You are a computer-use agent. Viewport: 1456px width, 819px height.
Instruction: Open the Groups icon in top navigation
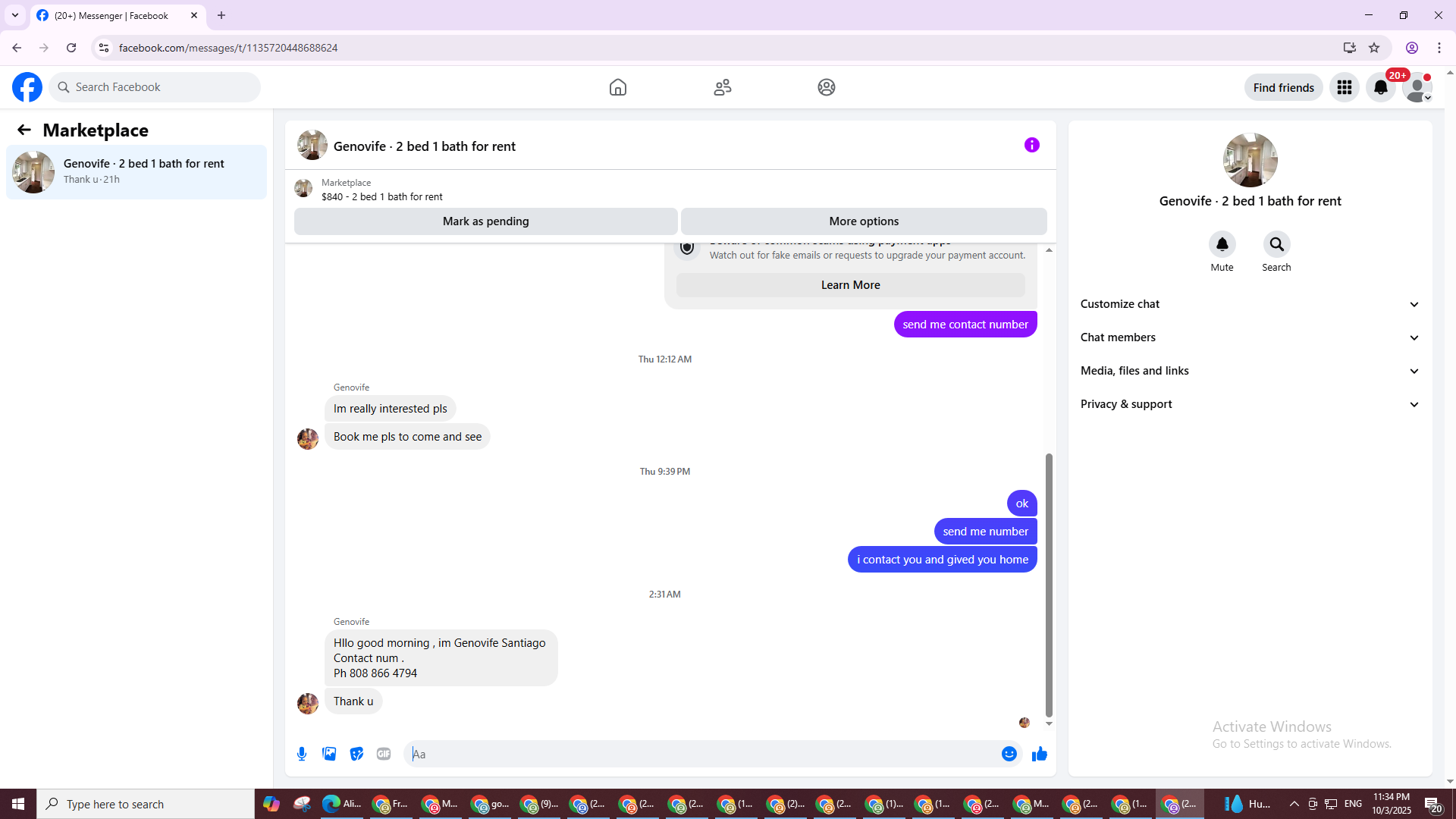(827, 87)
